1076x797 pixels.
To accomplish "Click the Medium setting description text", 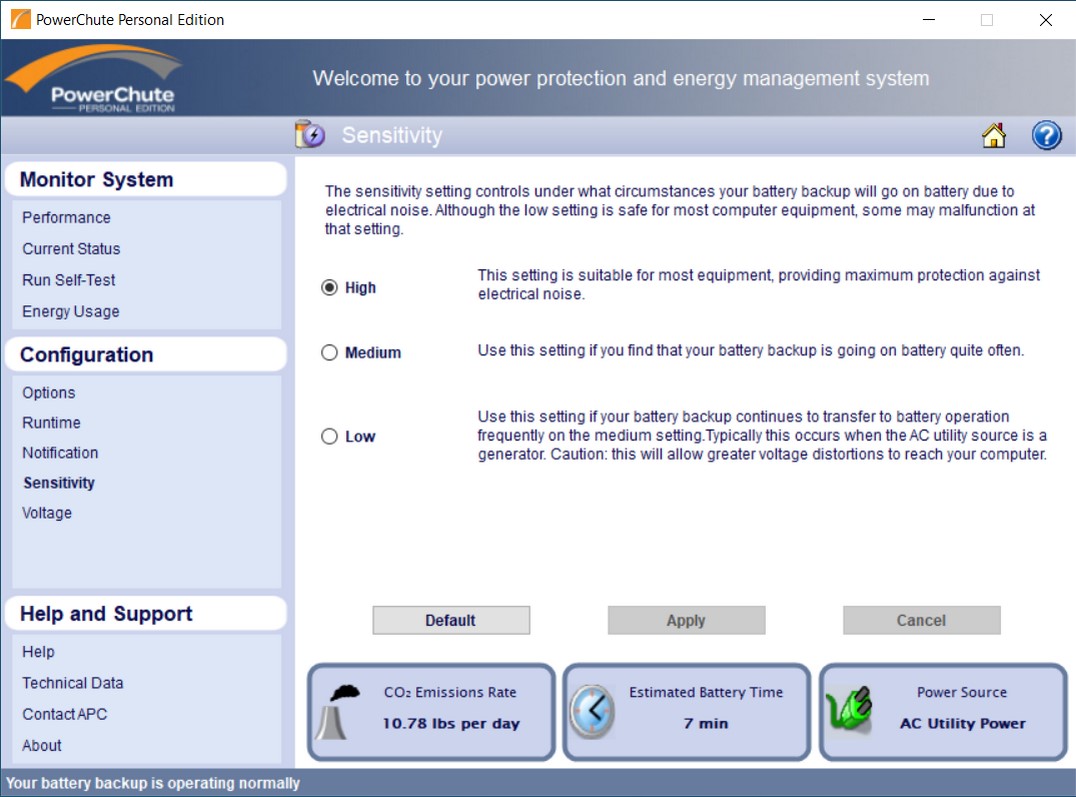I will [x=751, y=350].
